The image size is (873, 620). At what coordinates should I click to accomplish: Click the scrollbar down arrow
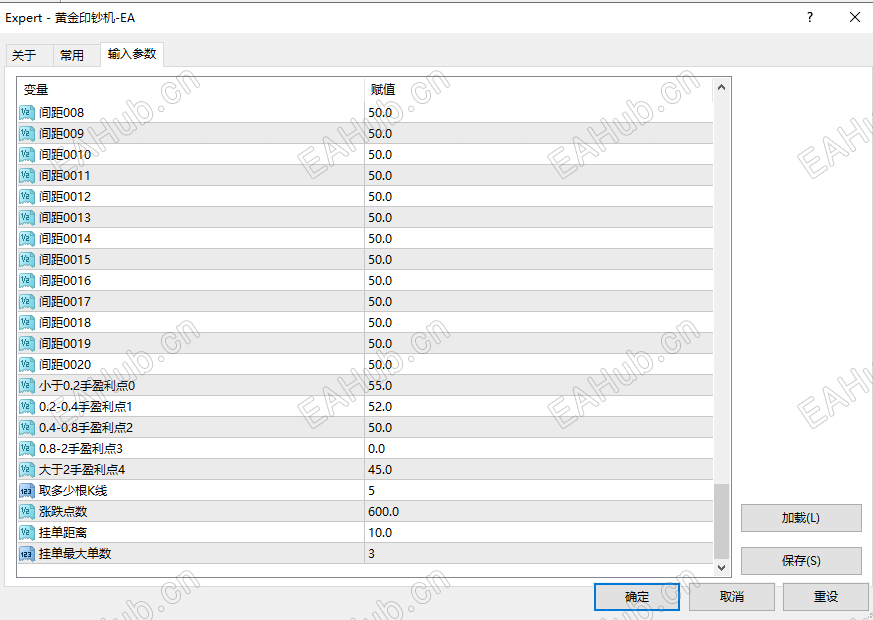721,566
